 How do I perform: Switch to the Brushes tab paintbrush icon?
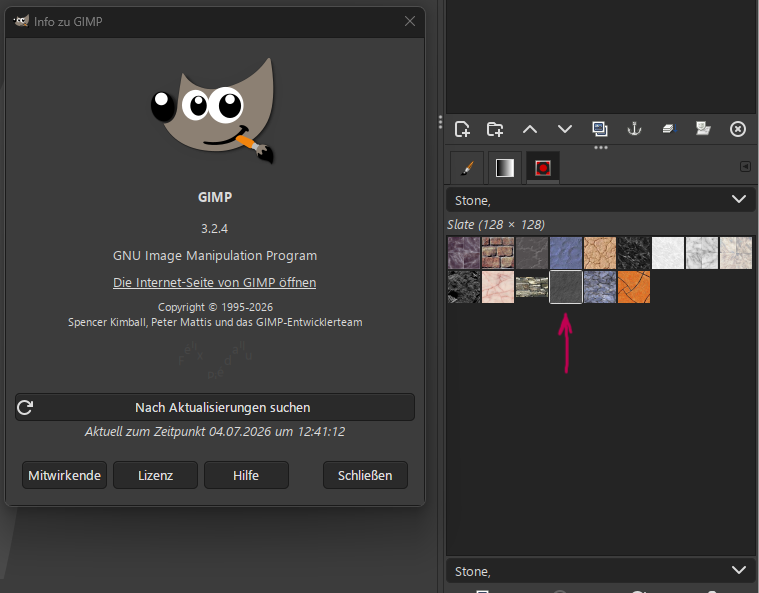coord(467,168)
